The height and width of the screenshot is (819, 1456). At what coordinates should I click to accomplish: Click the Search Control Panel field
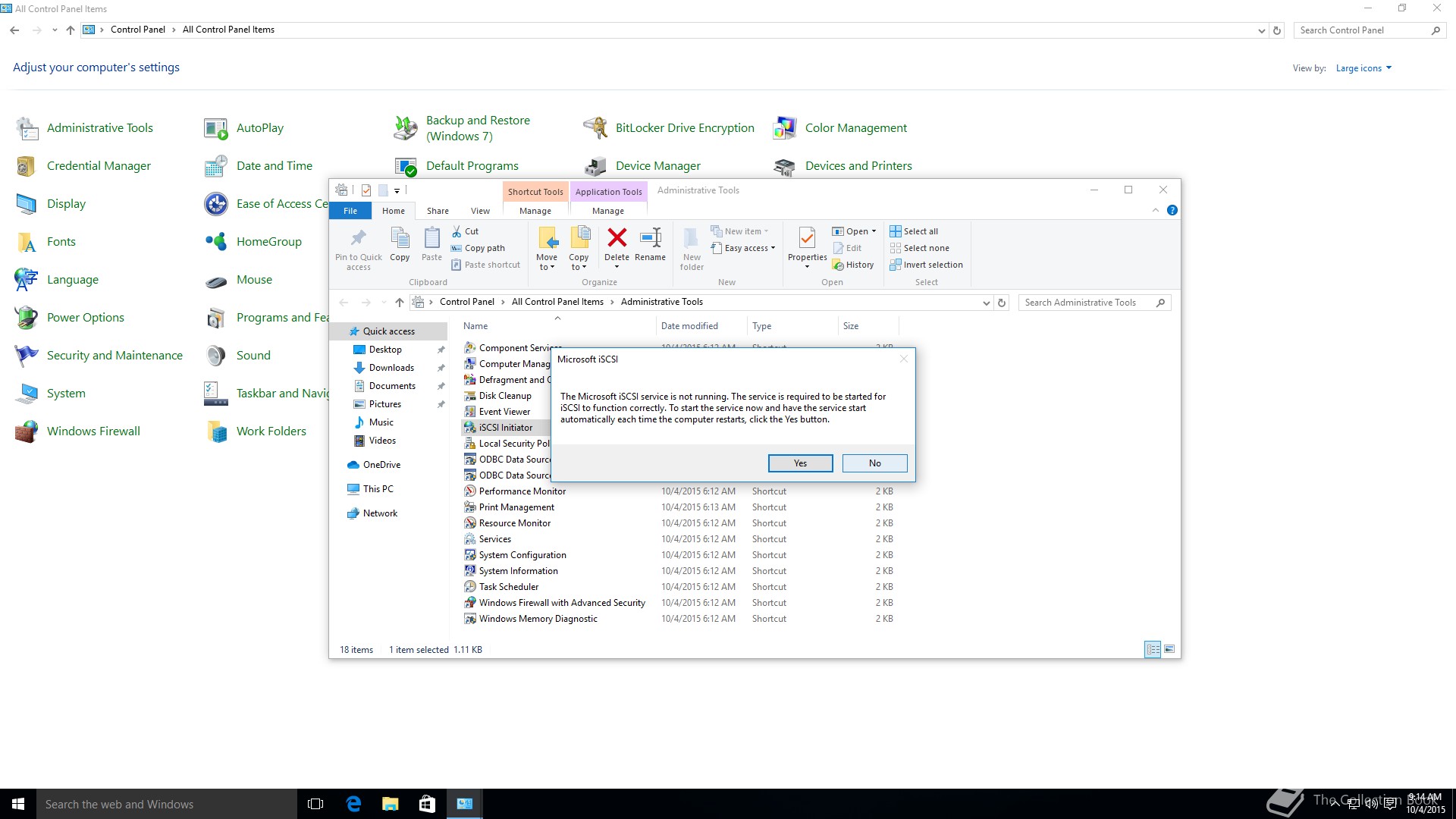(1369, 30)
